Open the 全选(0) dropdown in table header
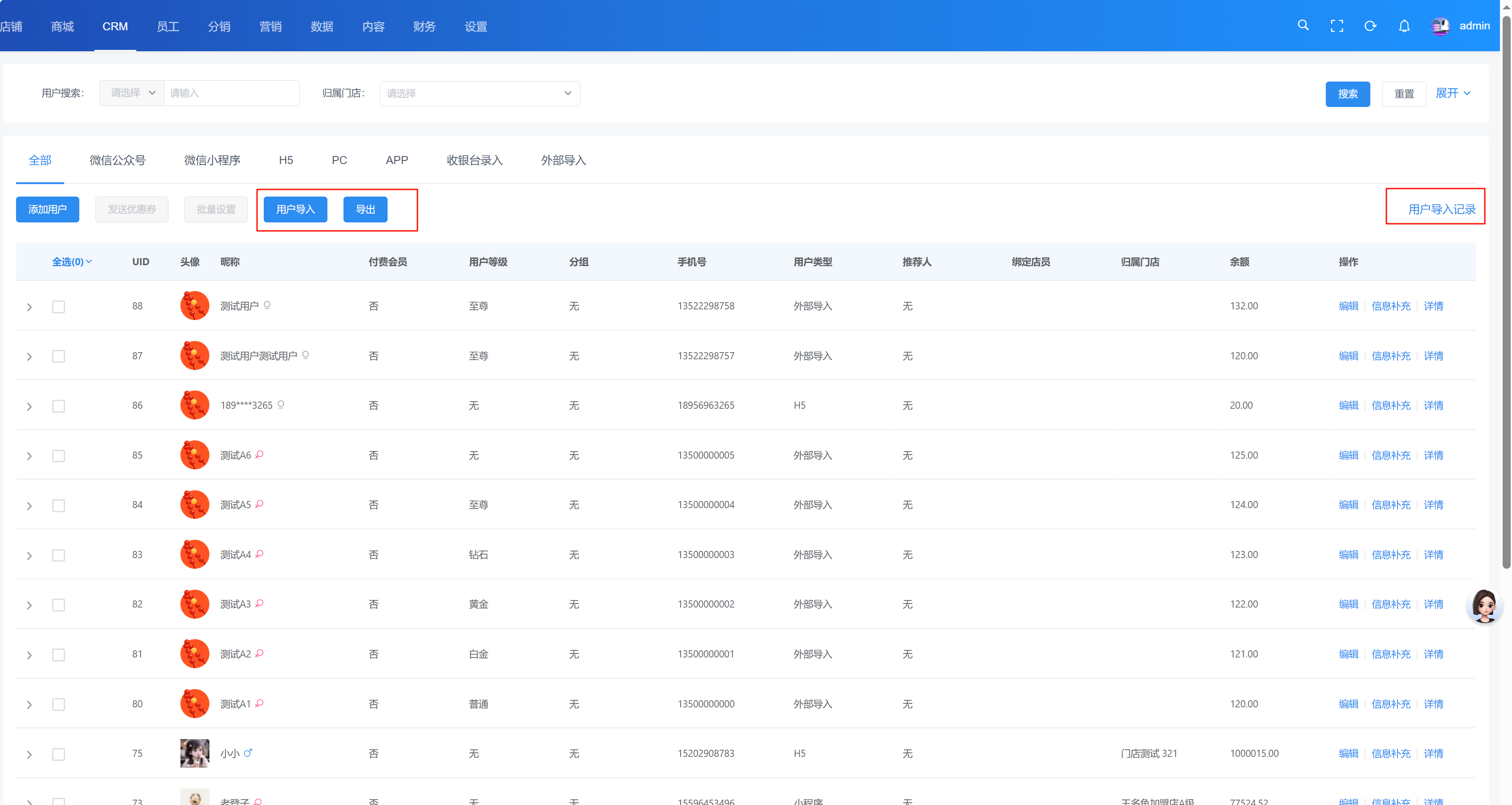This screenshot has height=805, width=1512. (72, 262)
